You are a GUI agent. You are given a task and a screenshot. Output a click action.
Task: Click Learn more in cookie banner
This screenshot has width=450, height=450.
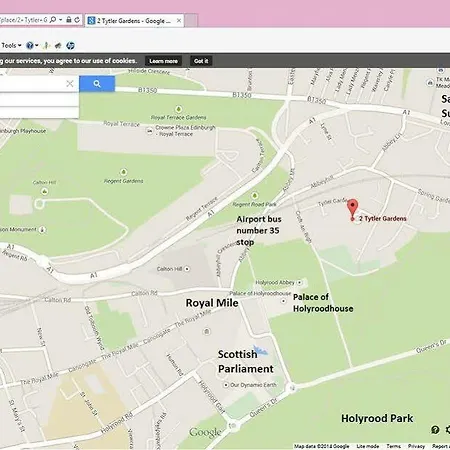point(163,61)
